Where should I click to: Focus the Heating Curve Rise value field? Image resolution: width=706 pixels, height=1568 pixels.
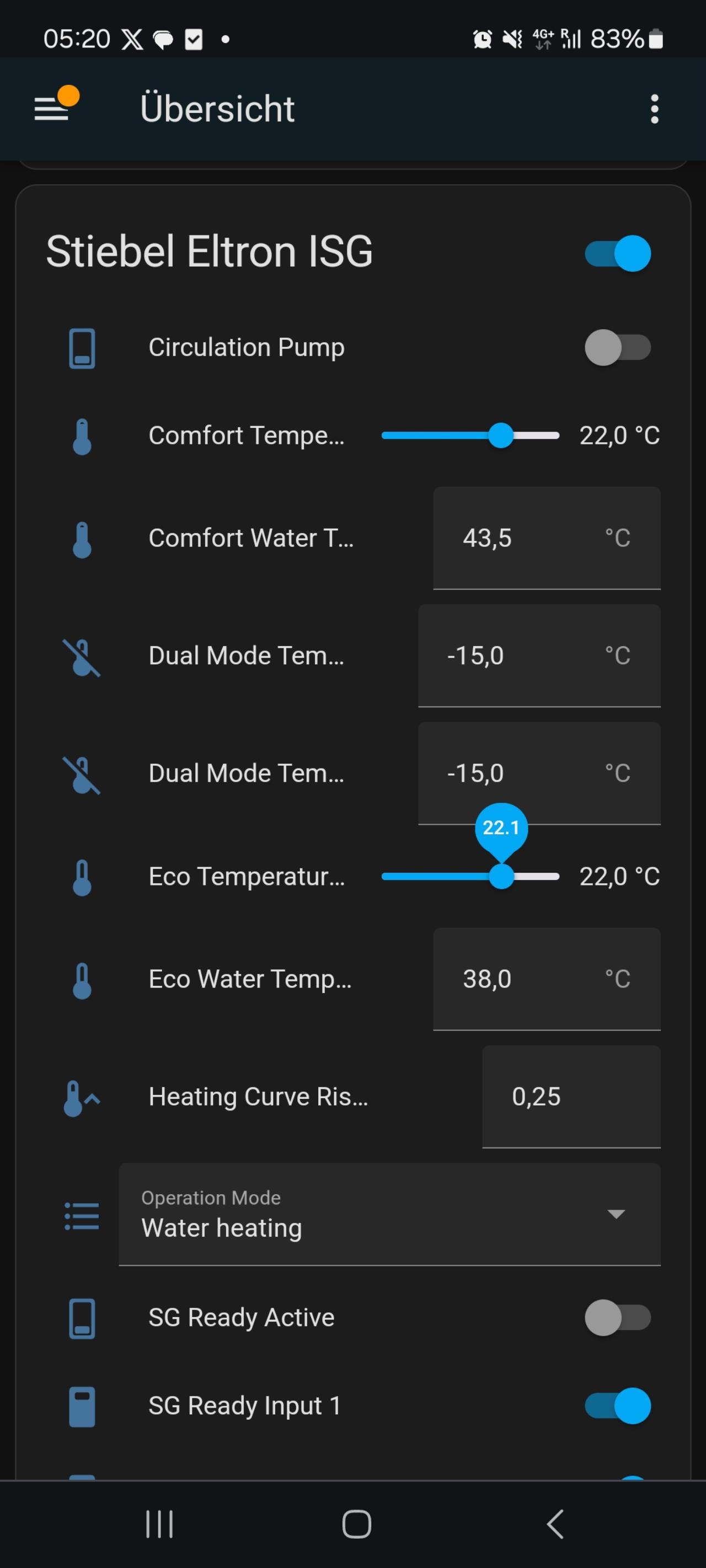[x=571, y=1097]
